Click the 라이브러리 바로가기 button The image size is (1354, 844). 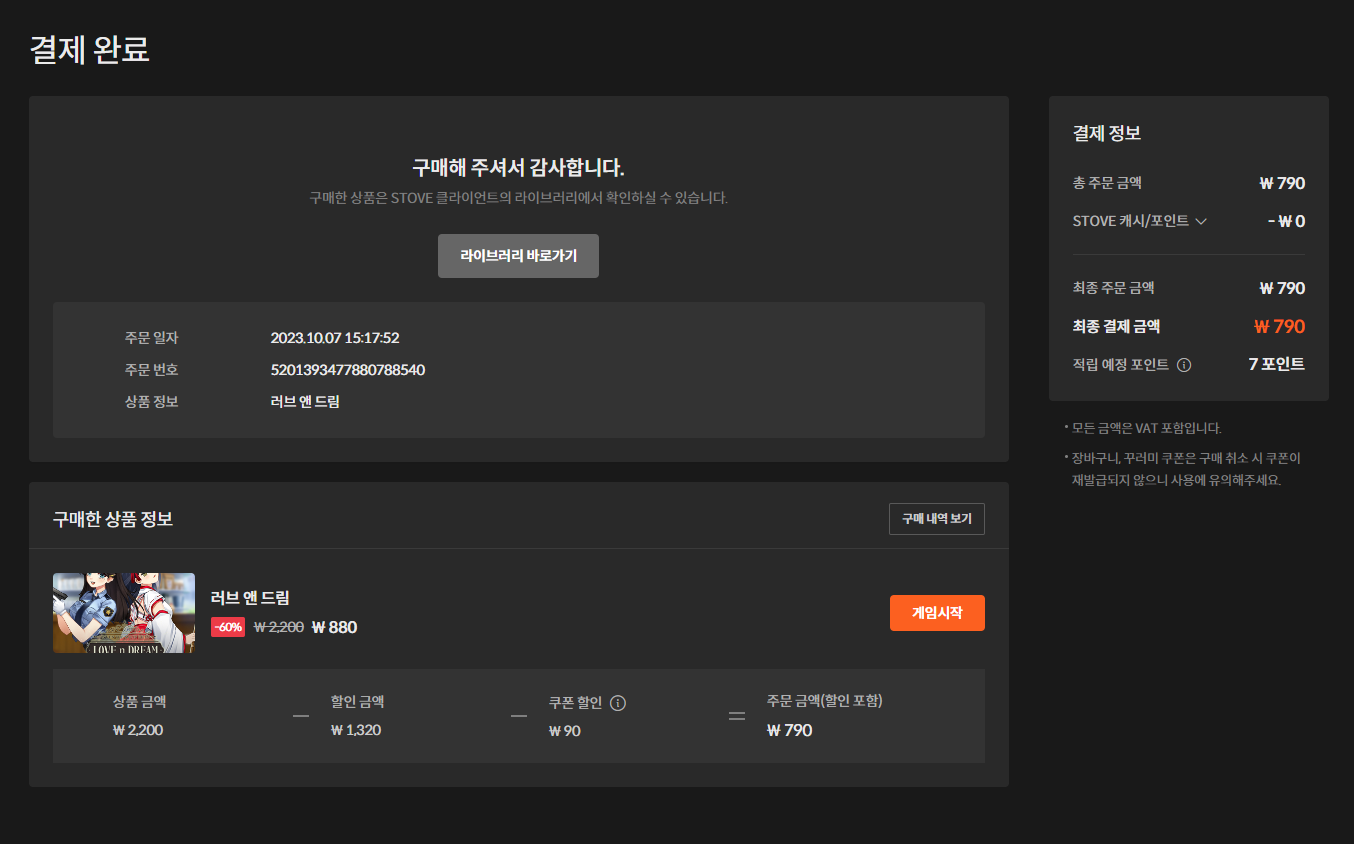pyautogui.click(x=518, y=256)
